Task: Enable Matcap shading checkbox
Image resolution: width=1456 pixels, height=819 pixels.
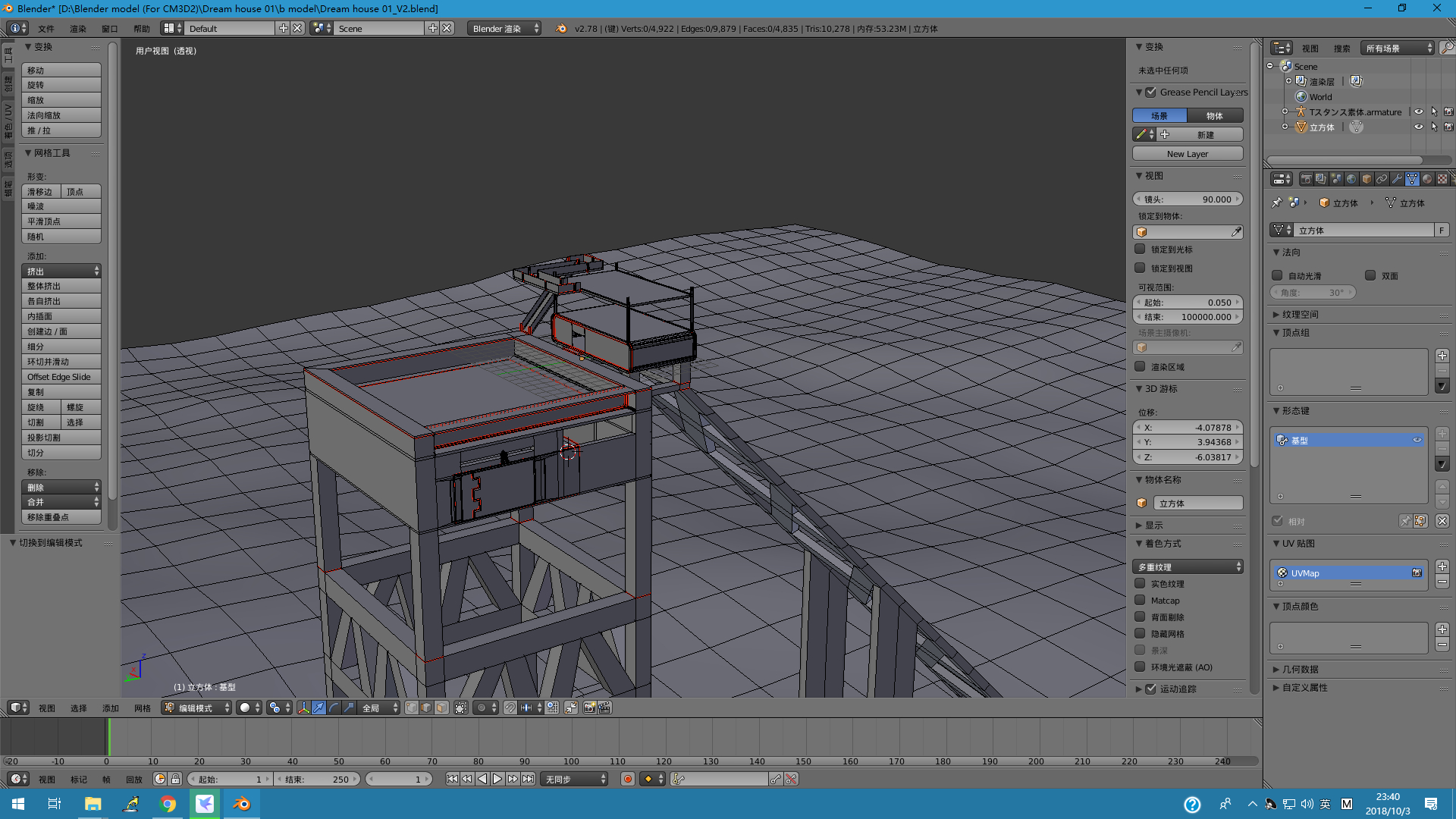Action: click(1140, 600)
